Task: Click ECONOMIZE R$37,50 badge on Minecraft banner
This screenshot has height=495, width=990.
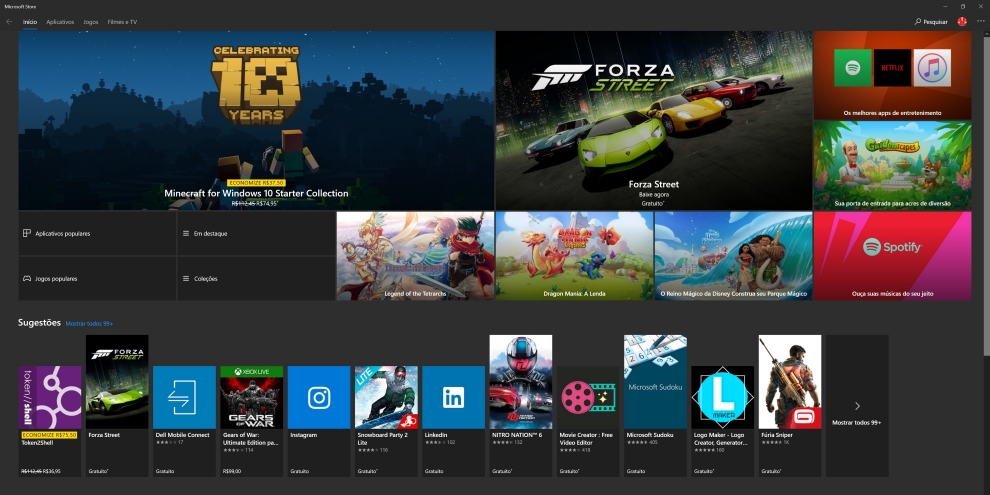Action: tap(256, 182)
